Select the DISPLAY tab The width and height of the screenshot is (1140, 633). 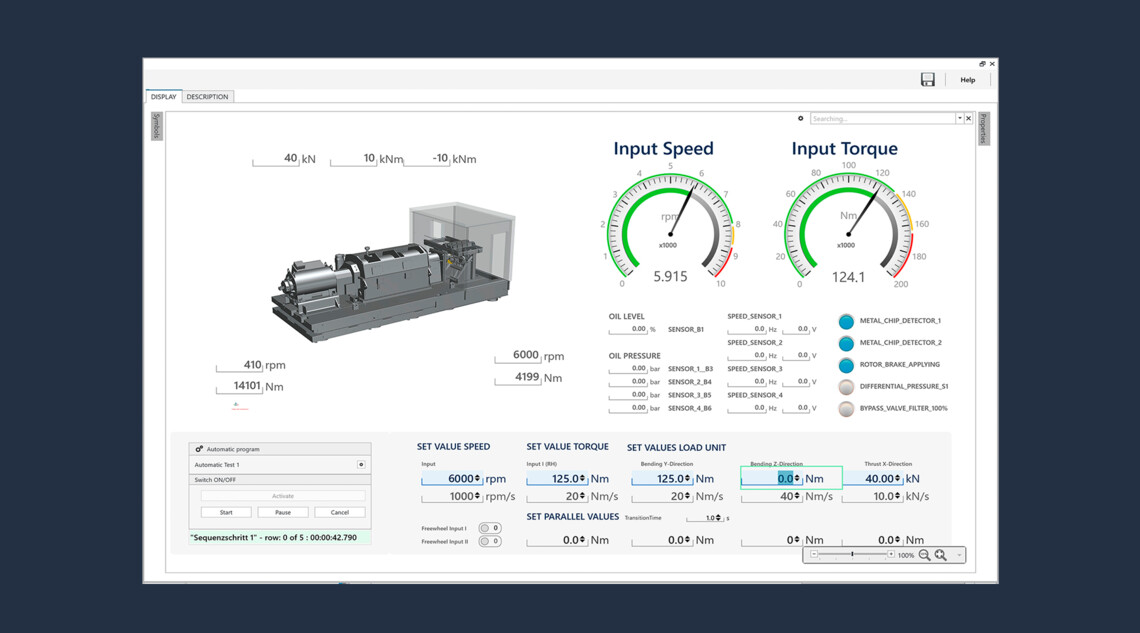[163, 96]
